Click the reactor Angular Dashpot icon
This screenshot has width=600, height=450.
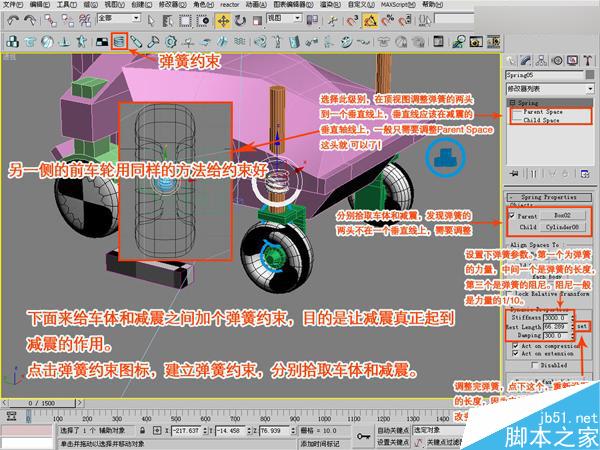tap(153, 41)
